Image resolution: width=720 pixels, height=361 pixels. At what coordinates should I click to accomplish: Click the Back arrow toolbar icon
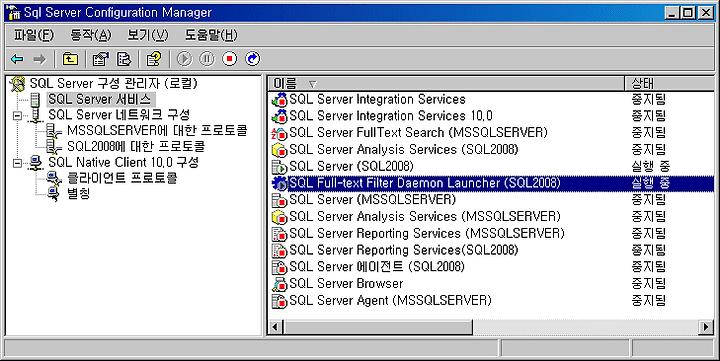pyautogui.click(x=17, y=59)
